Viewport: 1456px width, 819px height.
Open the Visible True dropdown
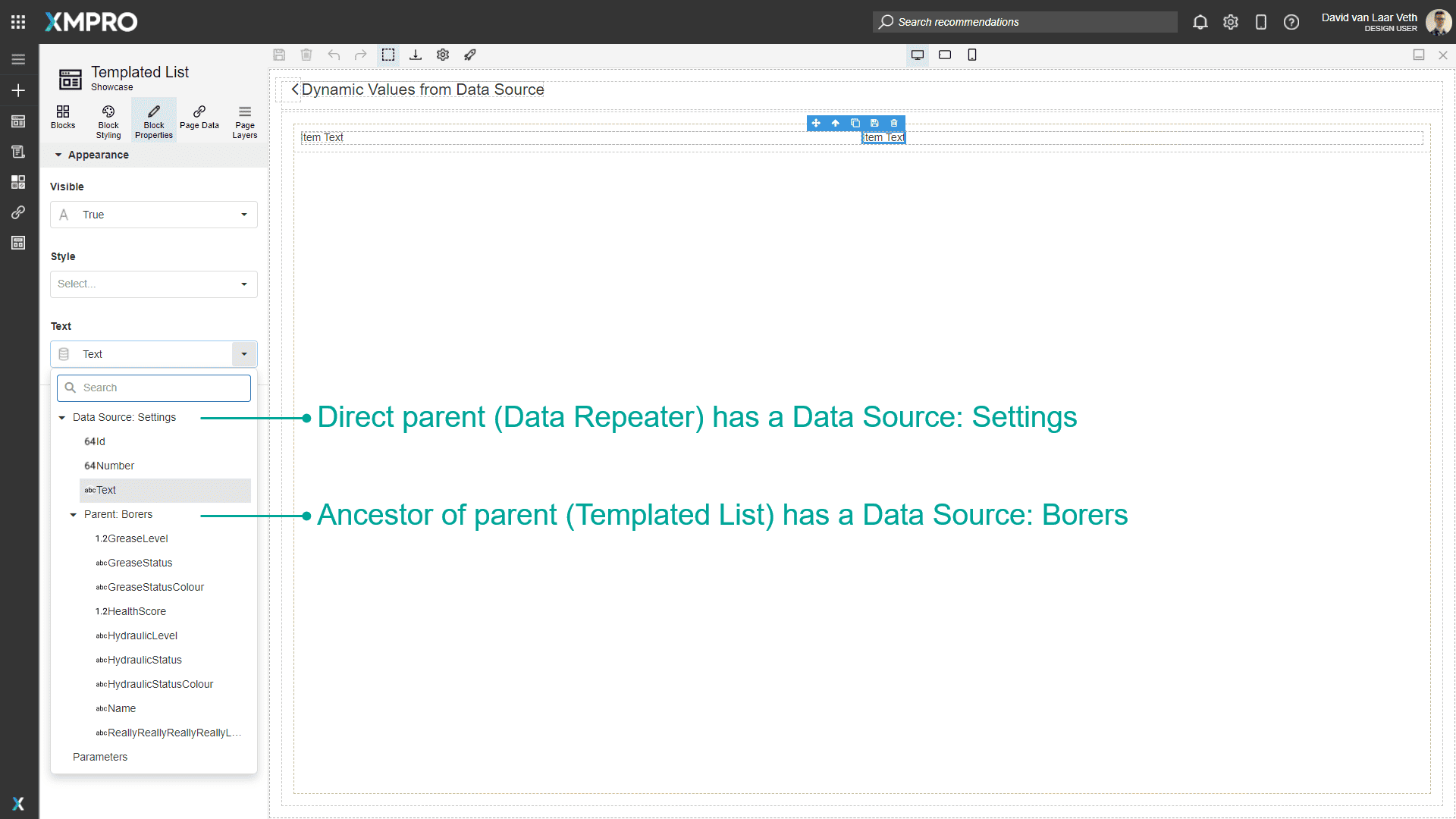(x=154, y=215)
